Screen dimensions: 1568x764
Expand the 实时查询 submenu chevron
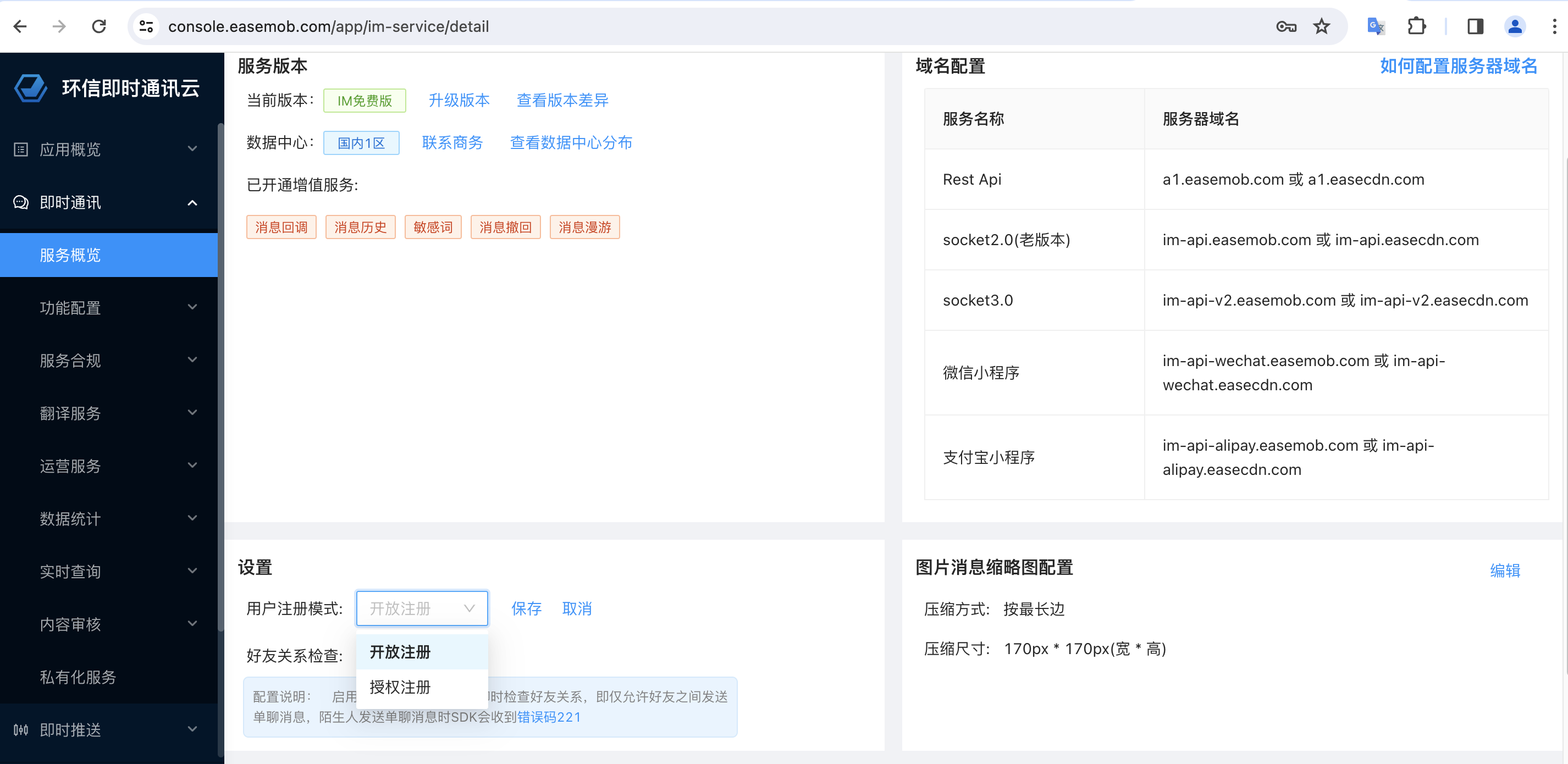click(192, 571)
